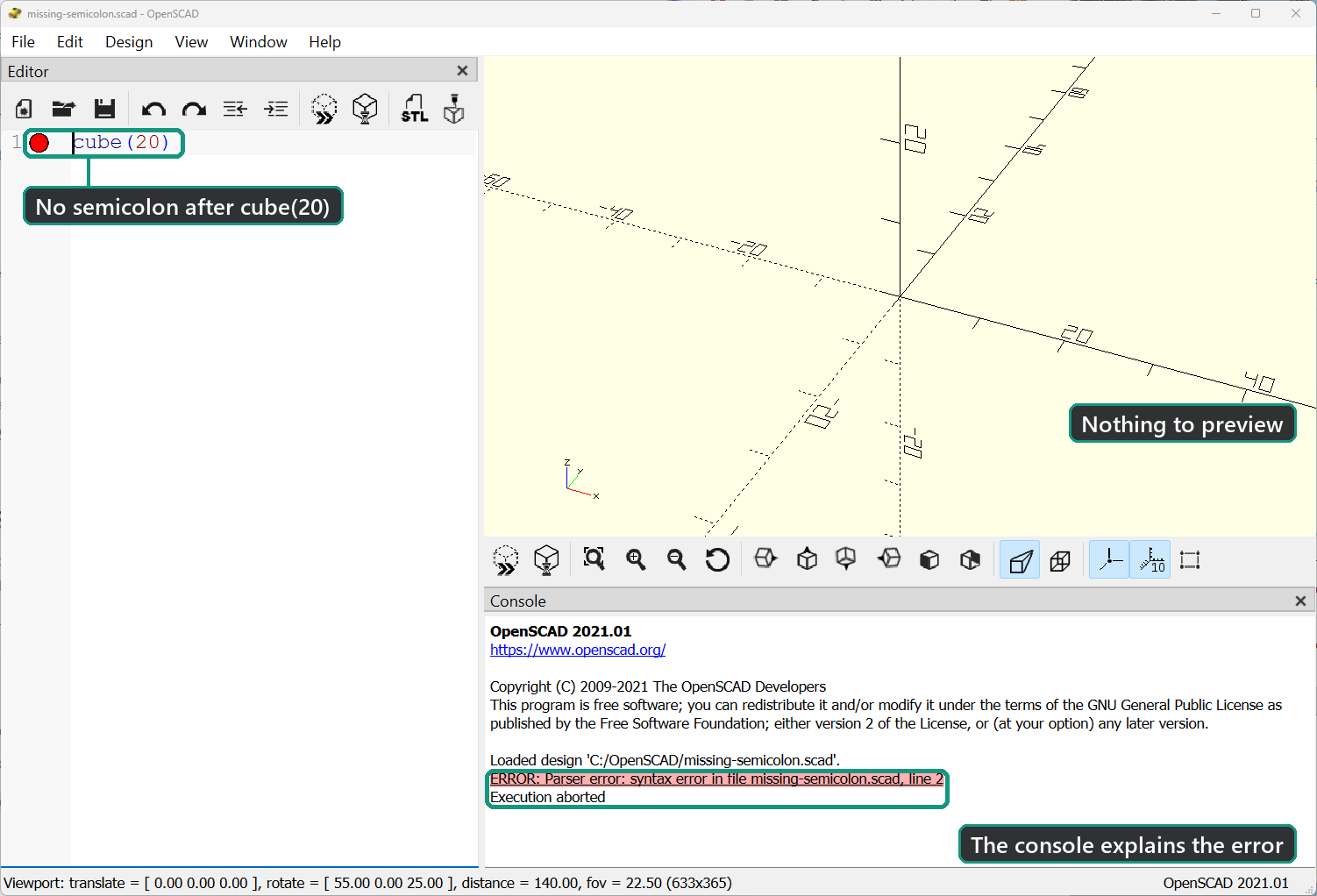The height and width of the screenshot is (896, 1317).
Task: Zoom in on the 3D view
Action: tap(636, 559)
